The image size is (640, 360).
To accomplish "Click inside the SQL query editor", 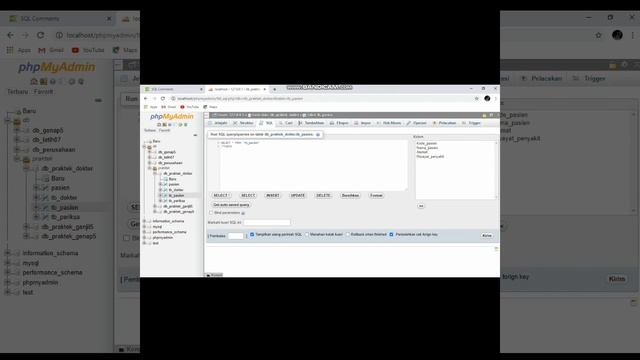I will coord(313,165).
